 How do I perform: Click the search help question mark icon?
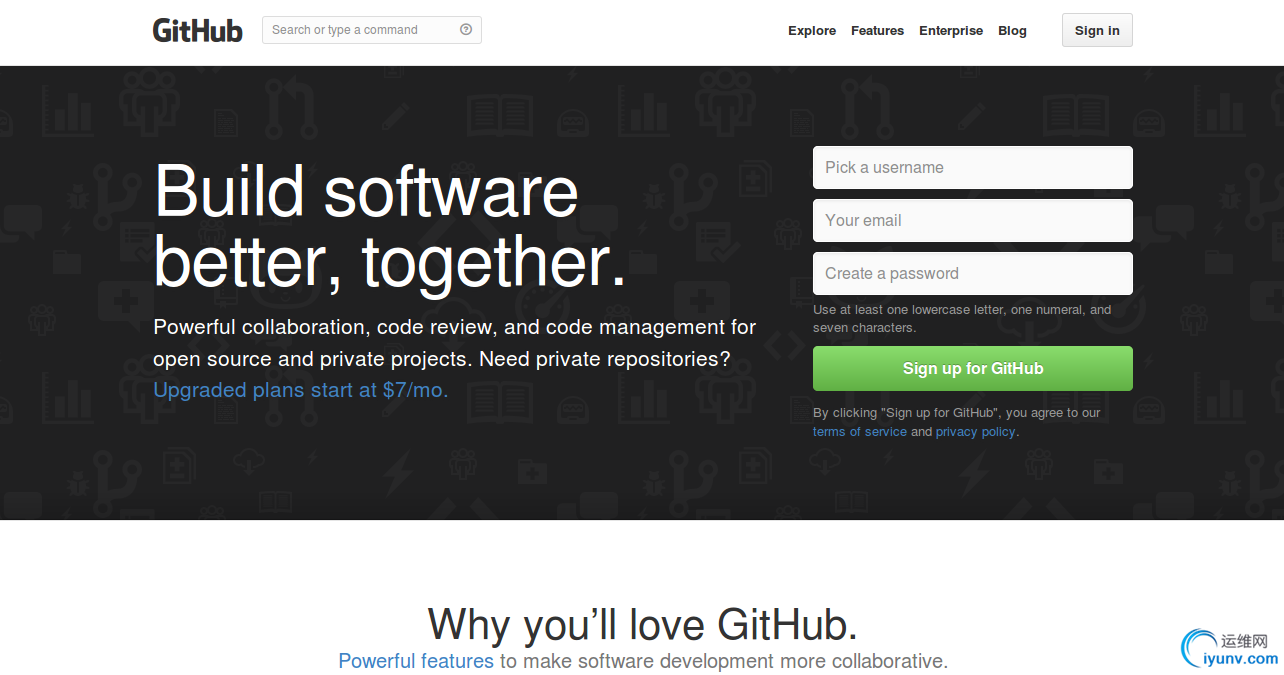click(x=466, y=30)
